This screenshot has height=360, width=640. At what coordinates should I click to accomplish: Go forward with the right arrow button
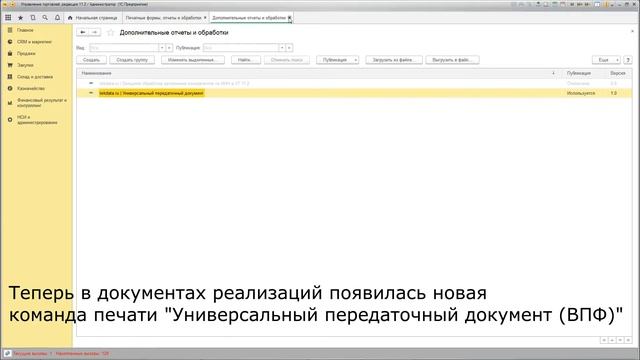pos(95,32)
